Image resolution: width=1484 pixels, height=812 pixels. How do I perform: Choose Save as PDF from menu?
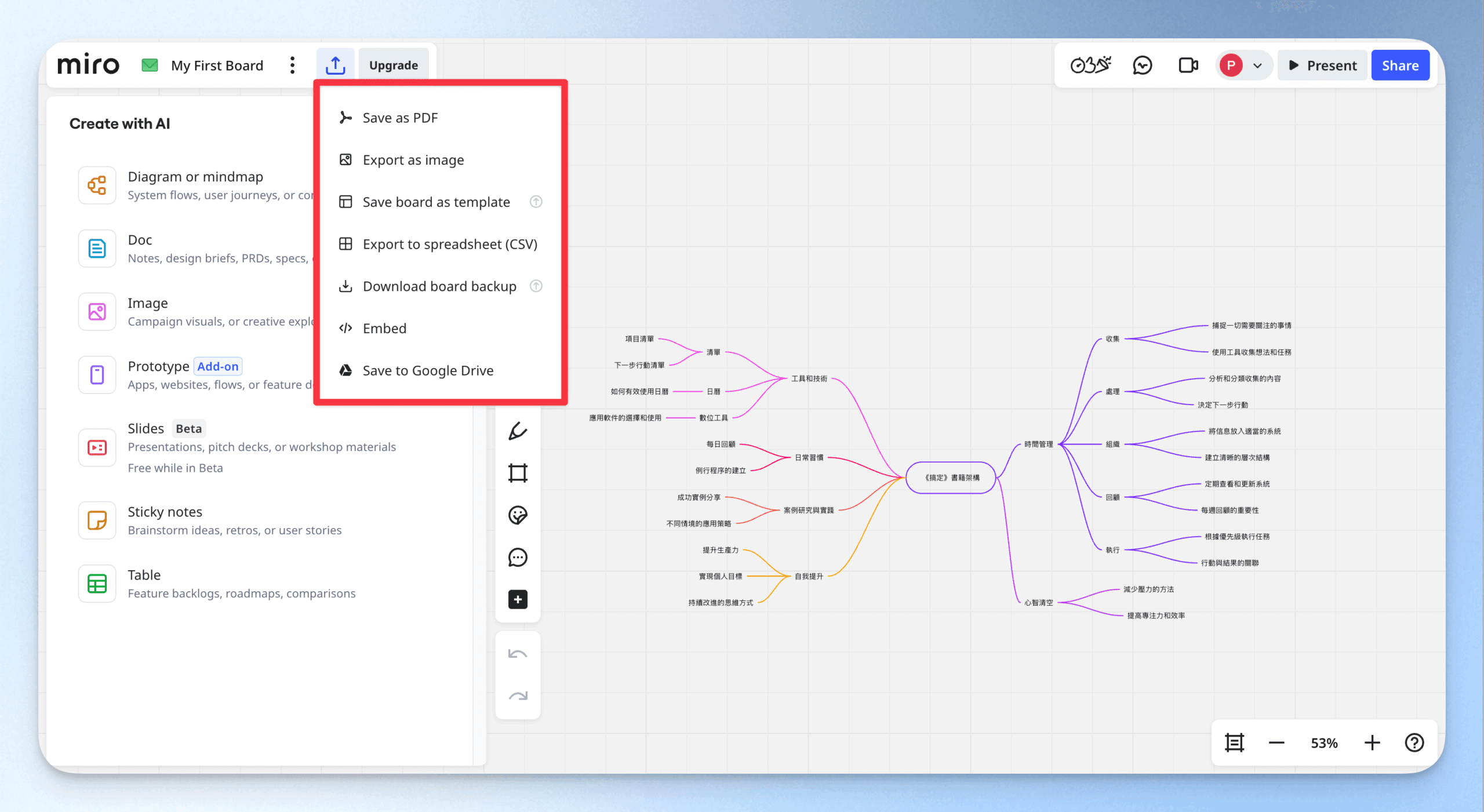click(400, 118)
